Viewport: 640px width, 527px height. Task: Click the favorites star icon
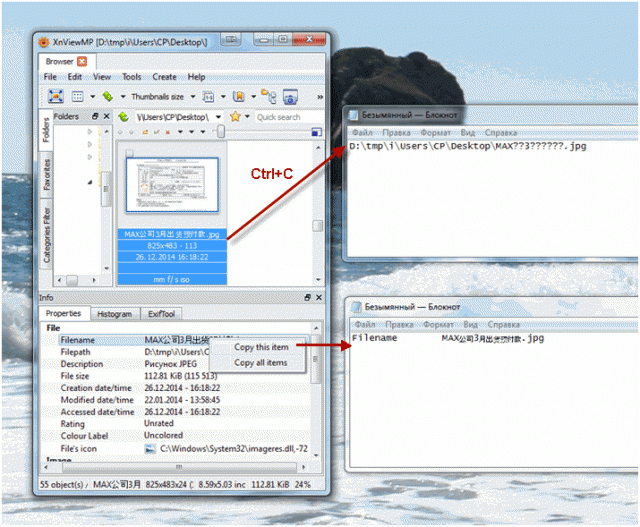point(235,117)
